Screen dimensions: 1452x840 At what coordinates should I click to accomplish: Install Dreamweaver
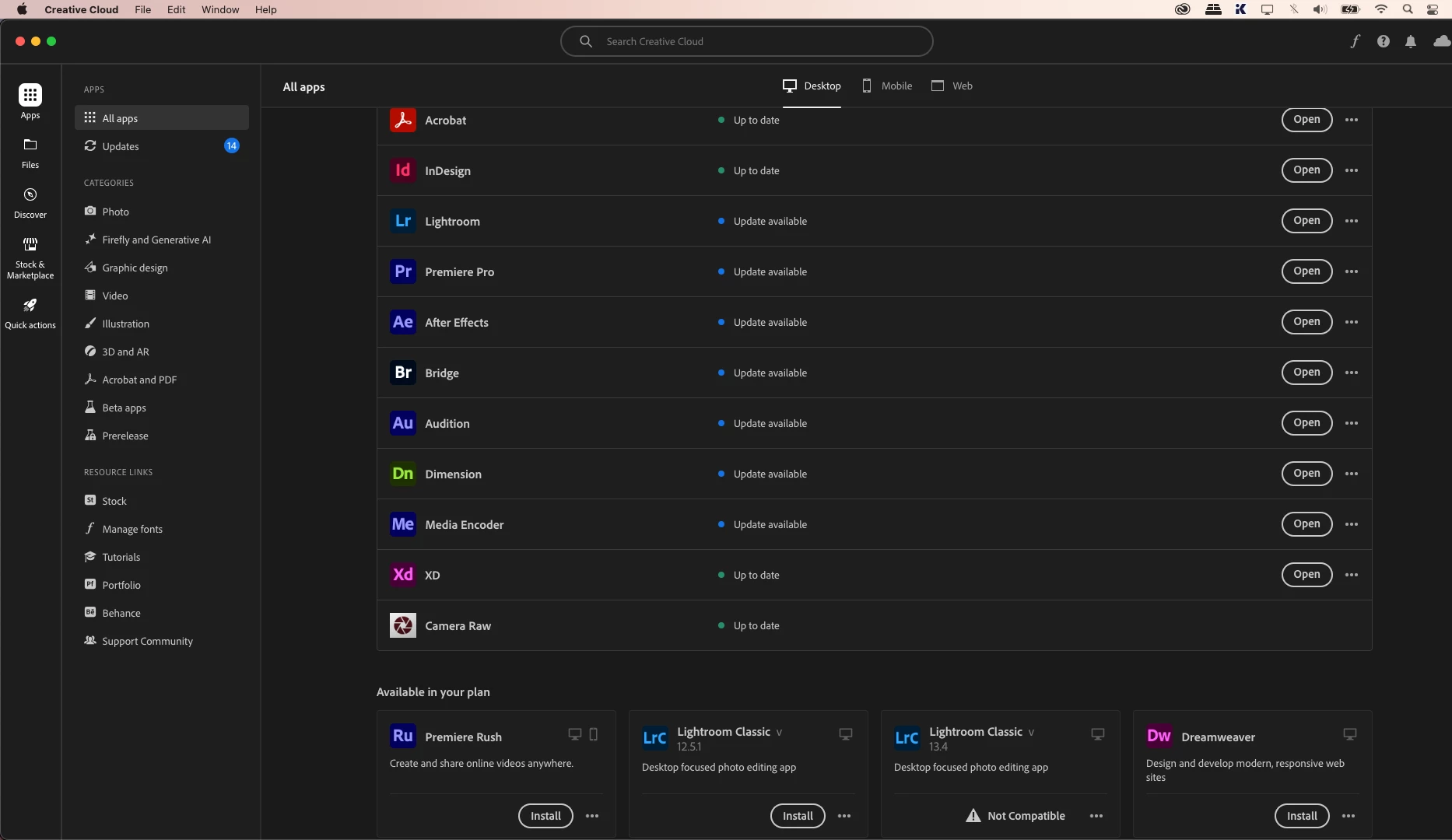1302,816
